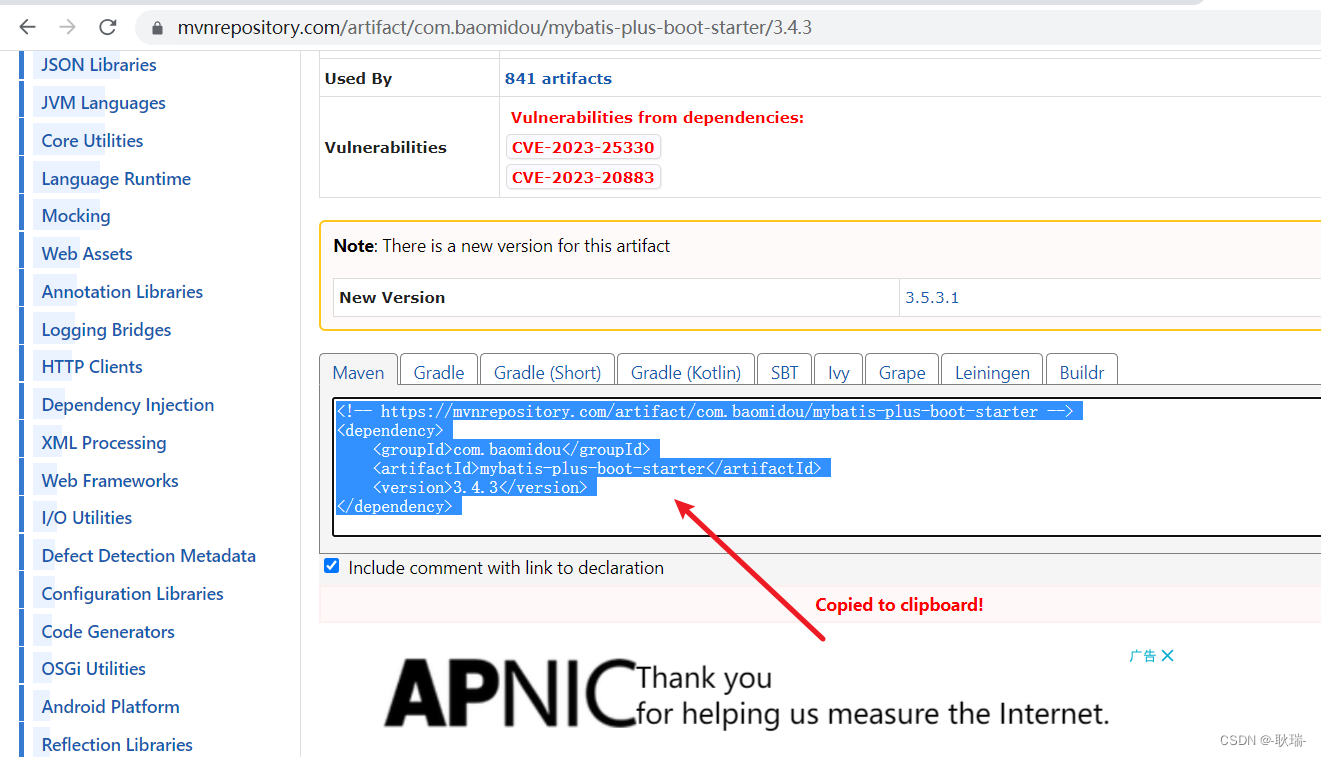Viewport: 1321px width, 757px height.
Task: Open JSON Libraries category
Action: [99, 65]
